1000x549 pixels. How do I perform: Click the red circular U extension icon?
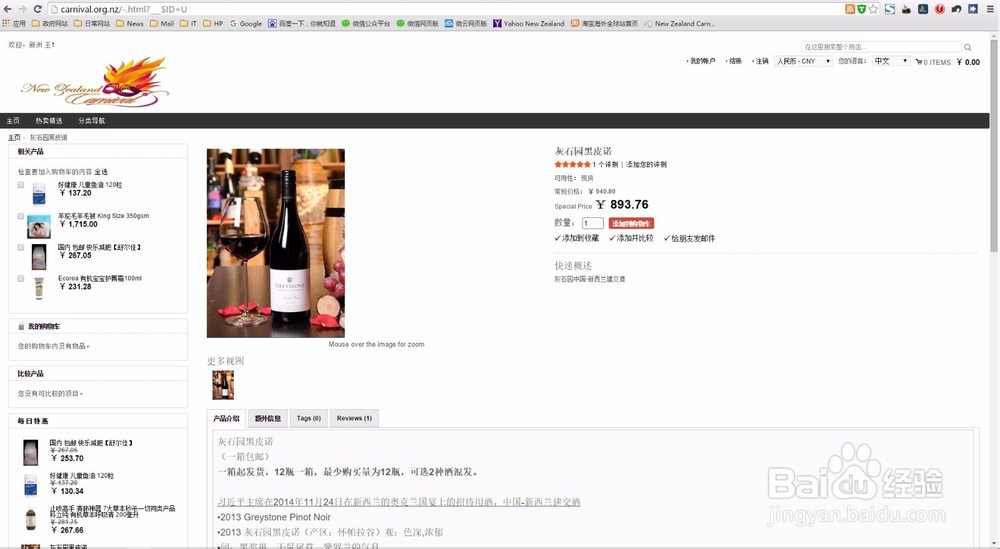[x=939, y=9]
